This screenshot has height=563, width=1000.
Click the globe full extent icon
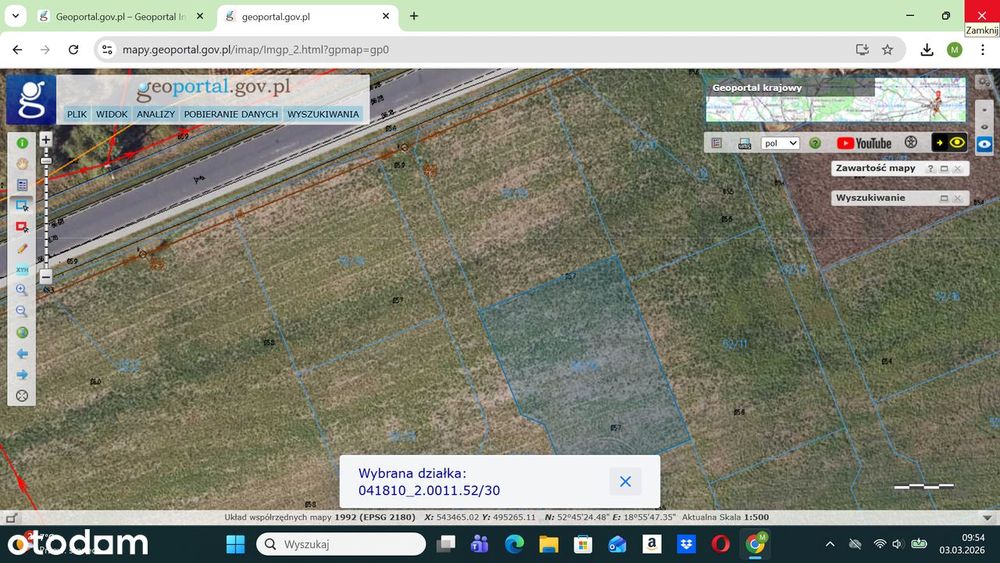(22, 332)
